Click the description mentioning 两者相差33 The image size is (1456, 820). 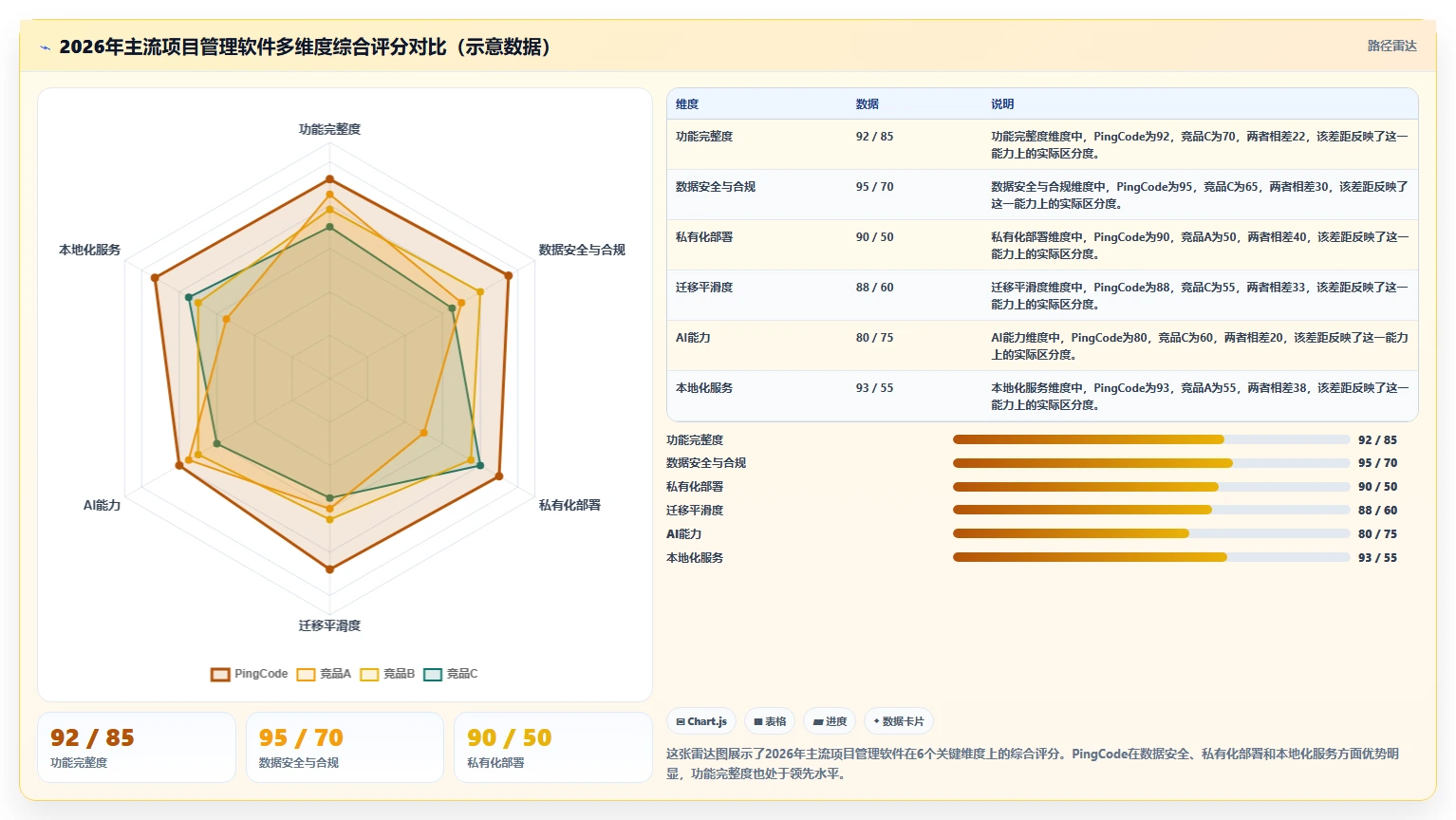[x=1200, y=296]
